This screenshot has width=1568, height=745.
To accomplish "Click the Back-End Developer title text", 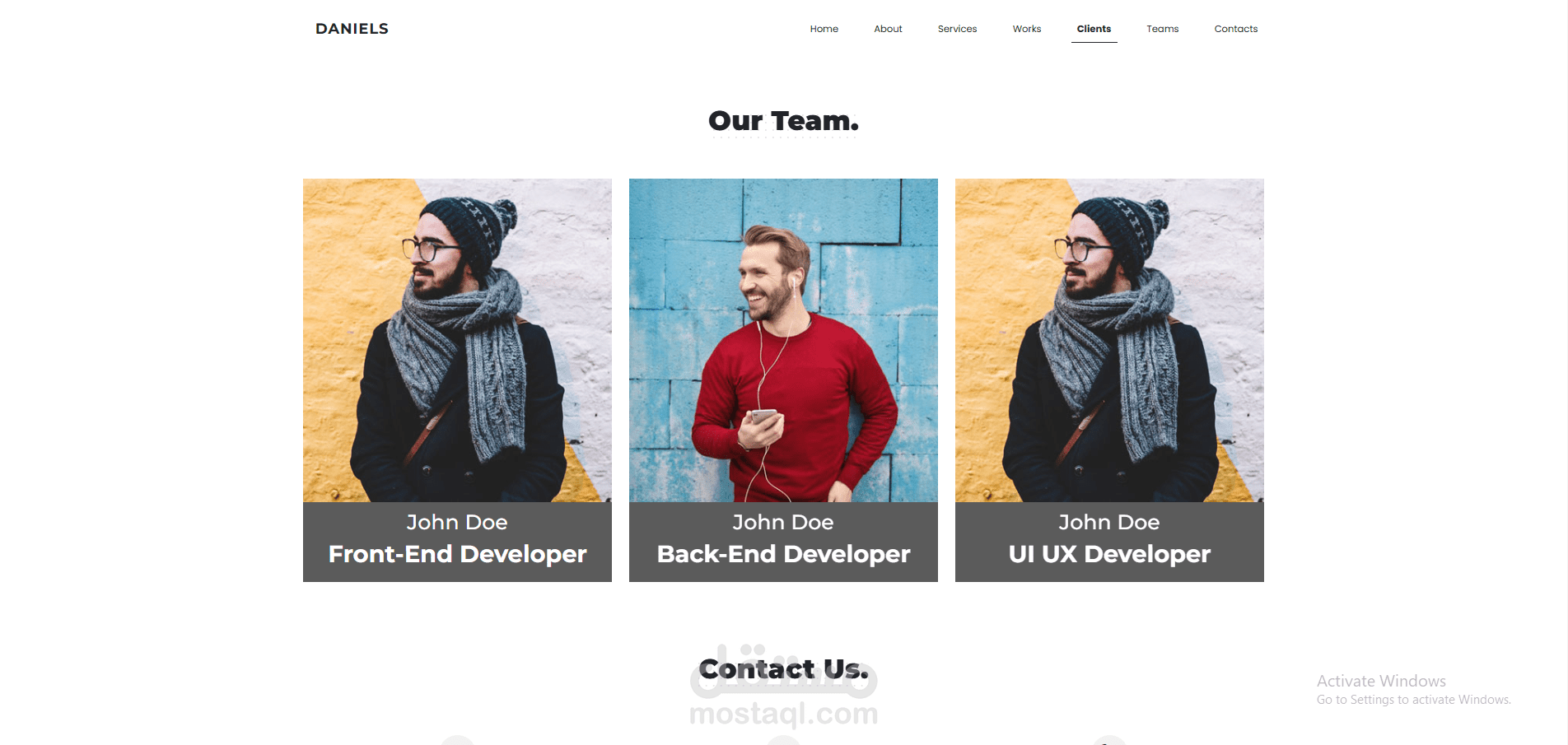I will tap(783, 554).
